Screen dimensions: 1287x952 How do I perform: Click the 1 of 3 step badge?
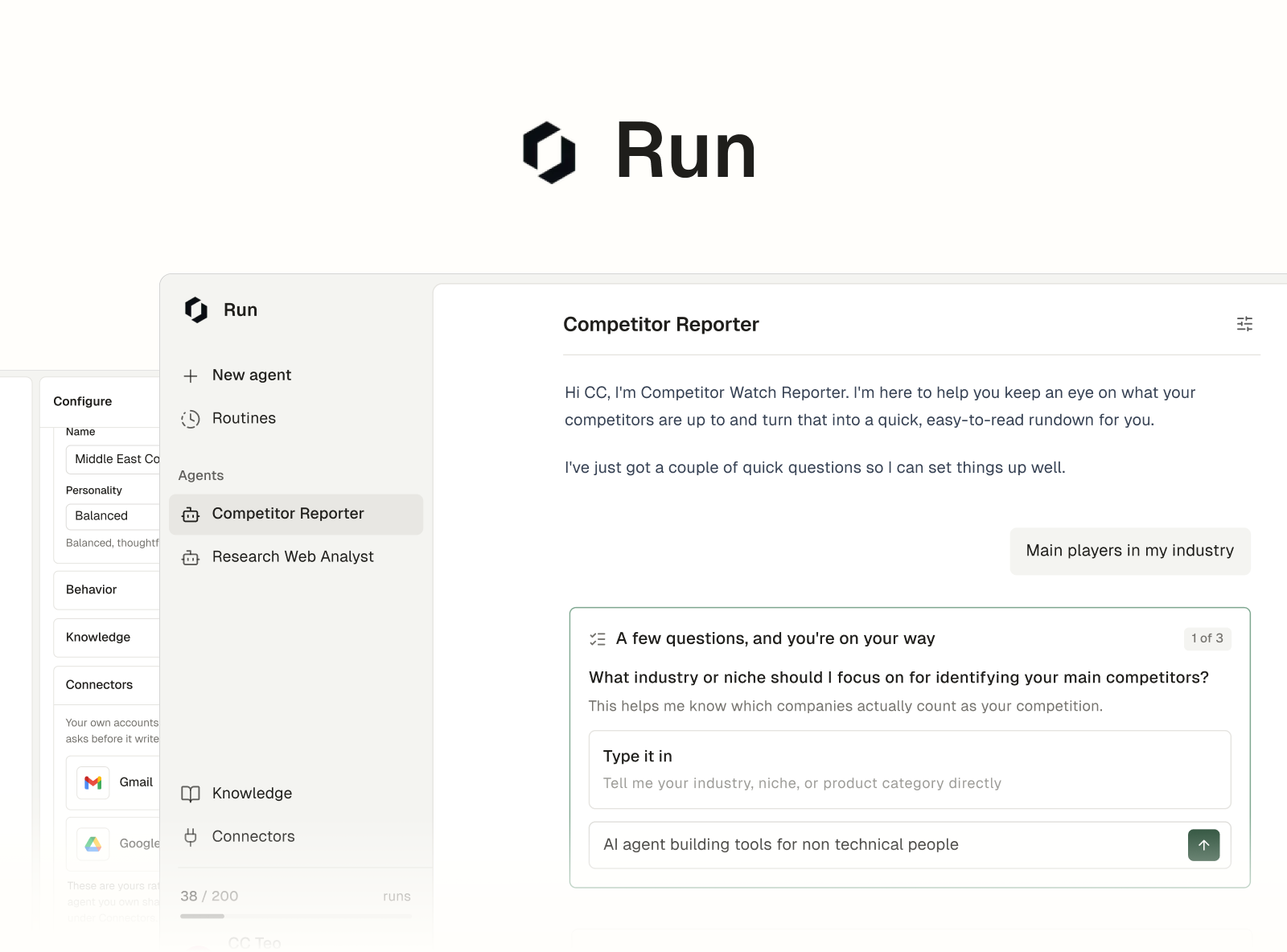point(1207,638)
